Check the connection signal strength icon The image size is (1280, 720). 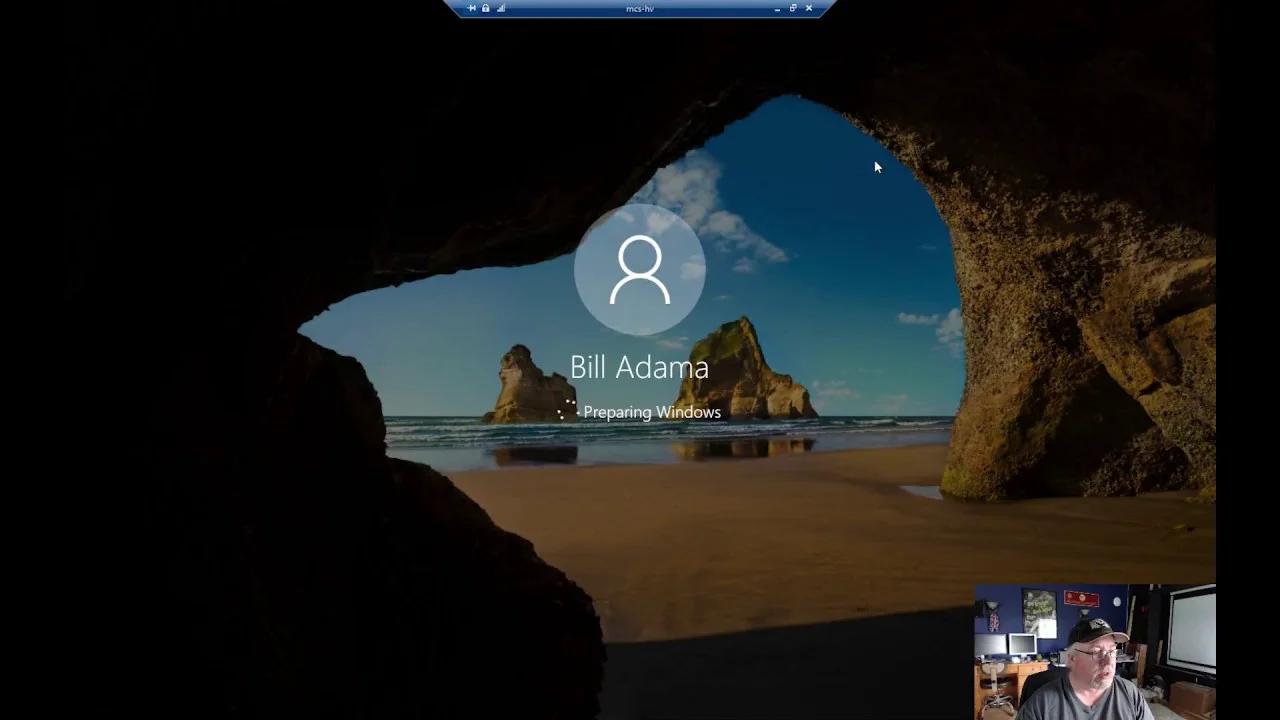click(501, 8)
